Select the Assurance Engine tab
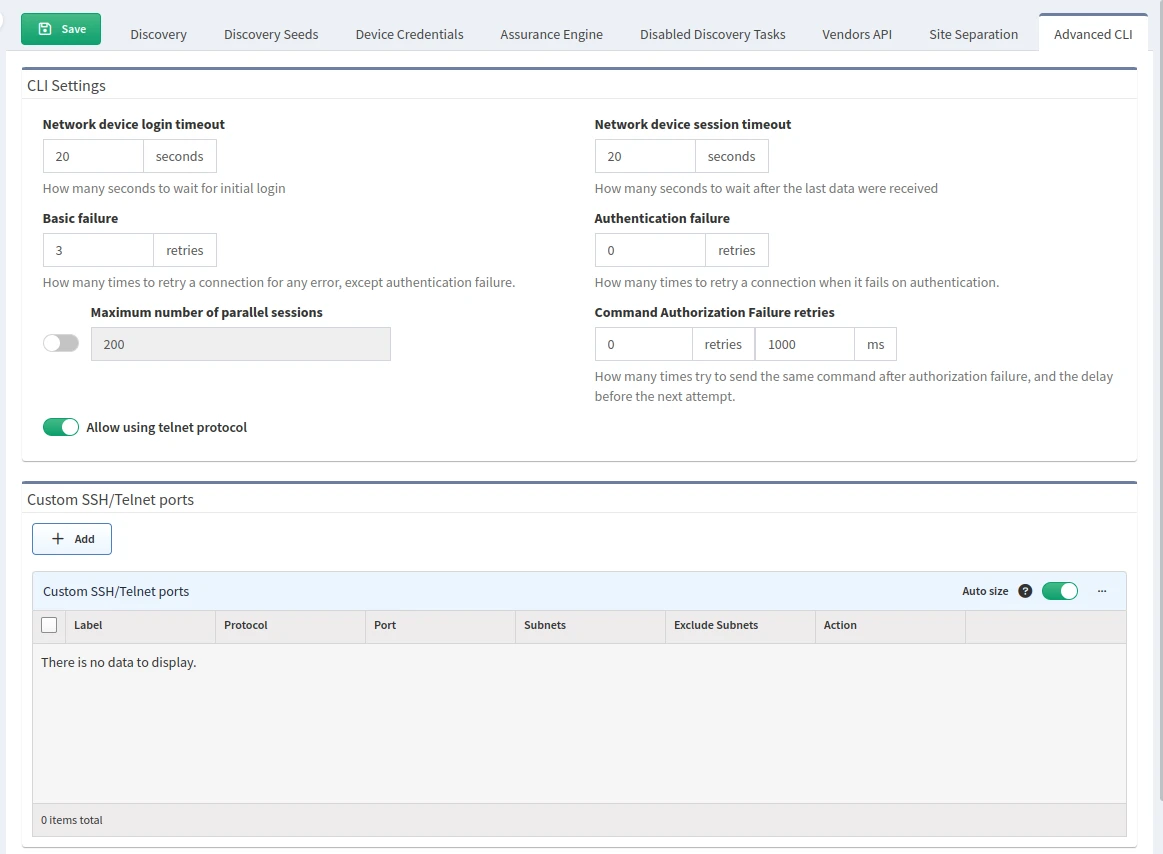This screenshot has height=854, width=1163. [x=551, y=34]
